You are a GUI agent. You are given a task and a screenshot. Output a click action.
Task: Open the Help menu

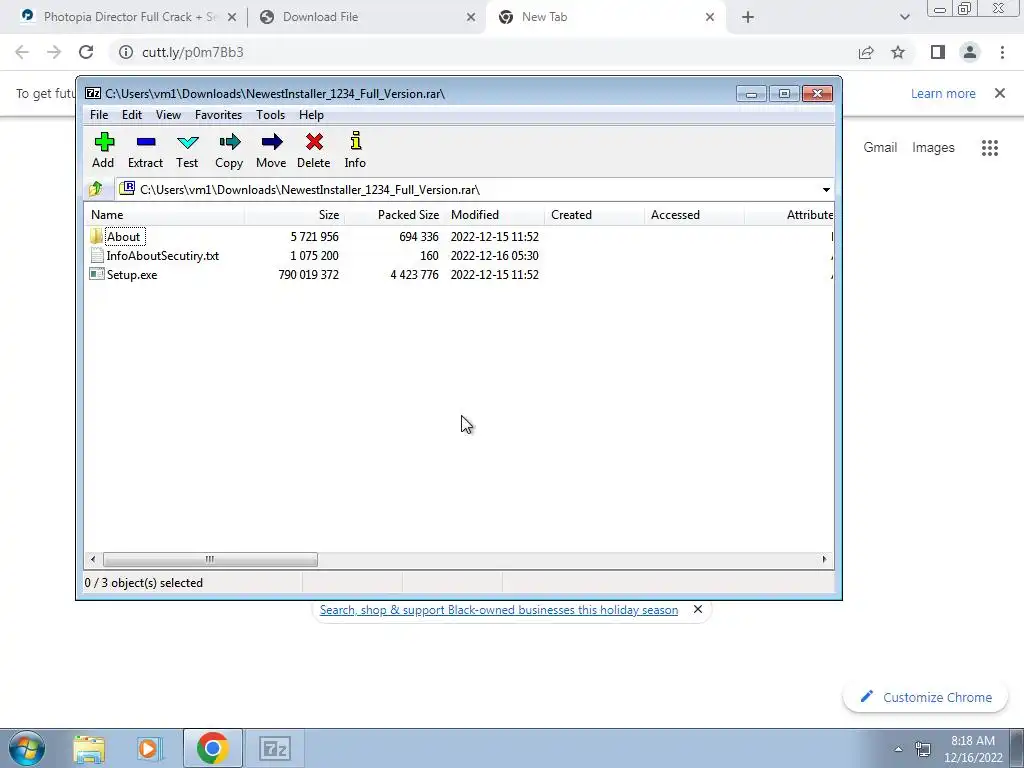[x=311, y=115]
